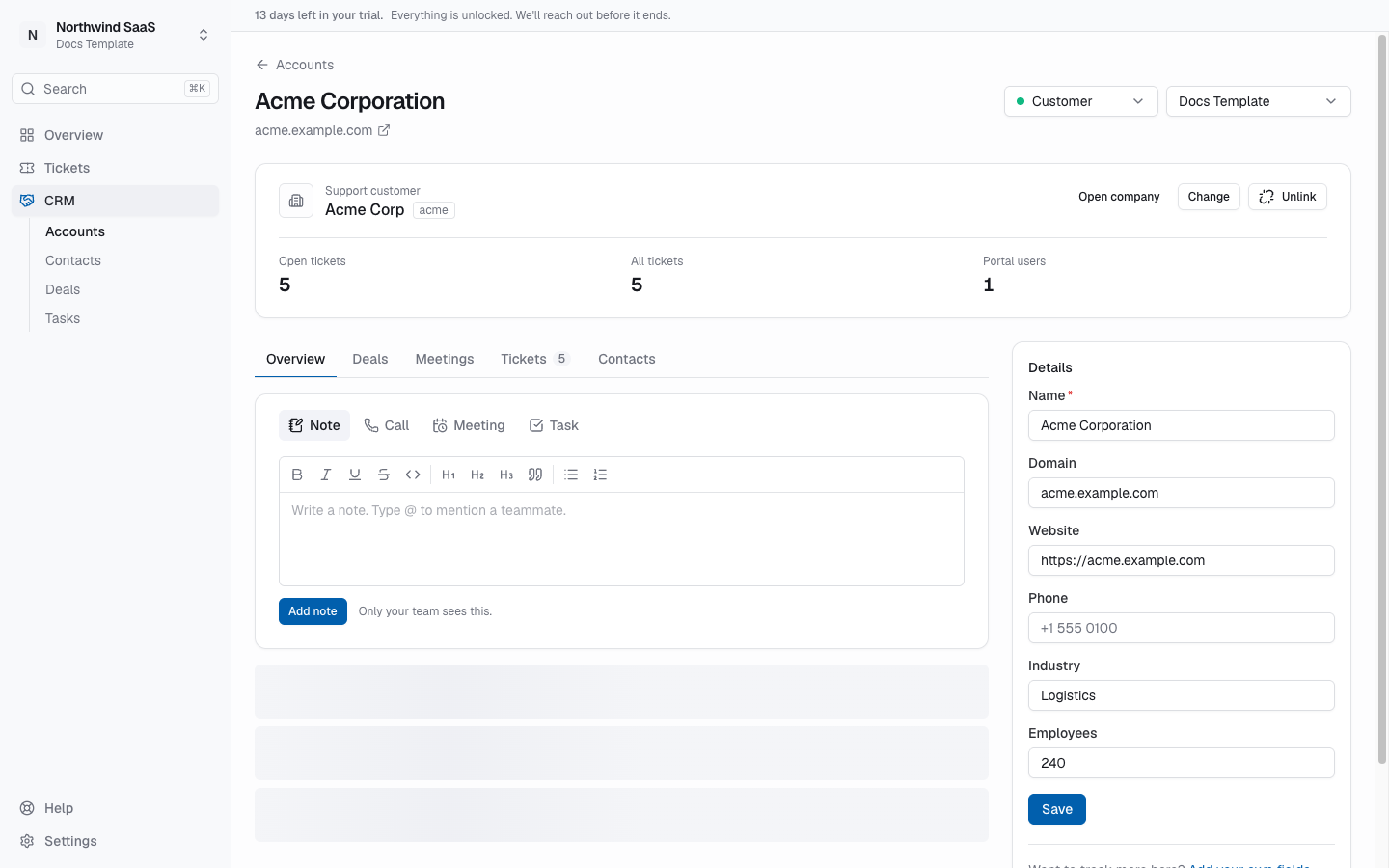Select the Call activity type
1389x868 pixels.
click(x=387, y=425)
